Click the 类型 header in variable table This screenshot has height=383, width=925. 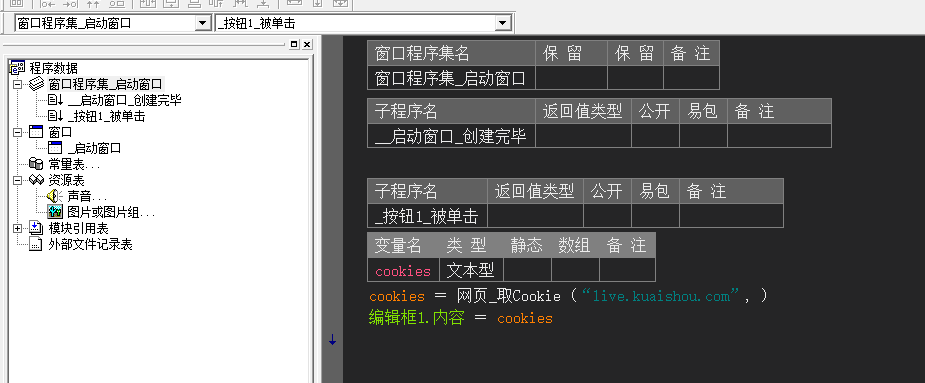[x=471, y=245]
